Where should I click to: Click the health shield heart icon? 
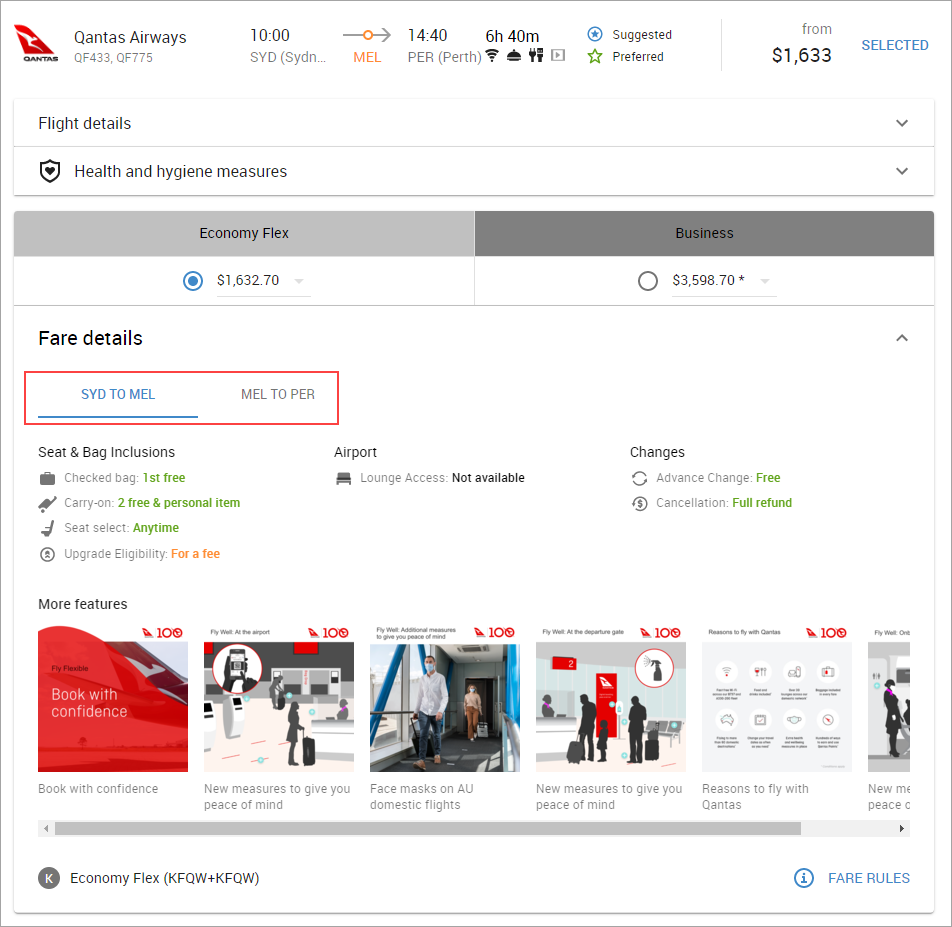(50, 171)
